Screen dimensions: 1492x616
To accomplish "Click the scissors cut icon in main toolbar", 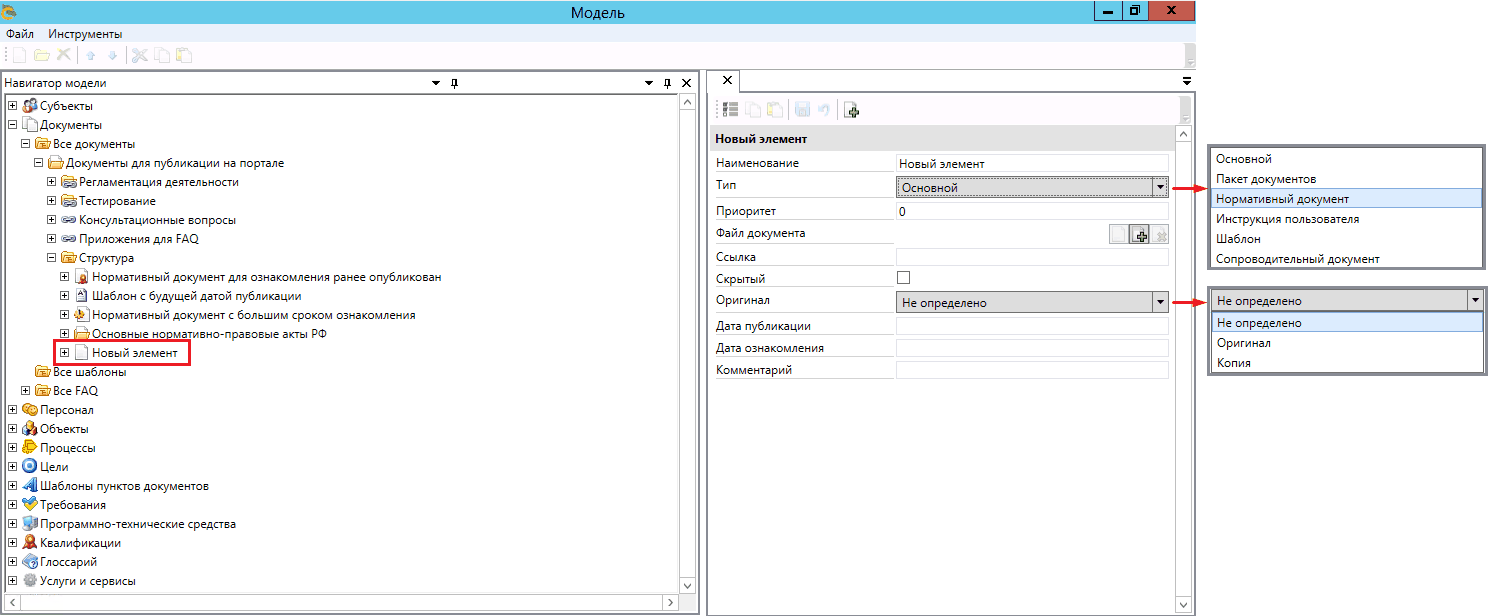I will (140, 56).
